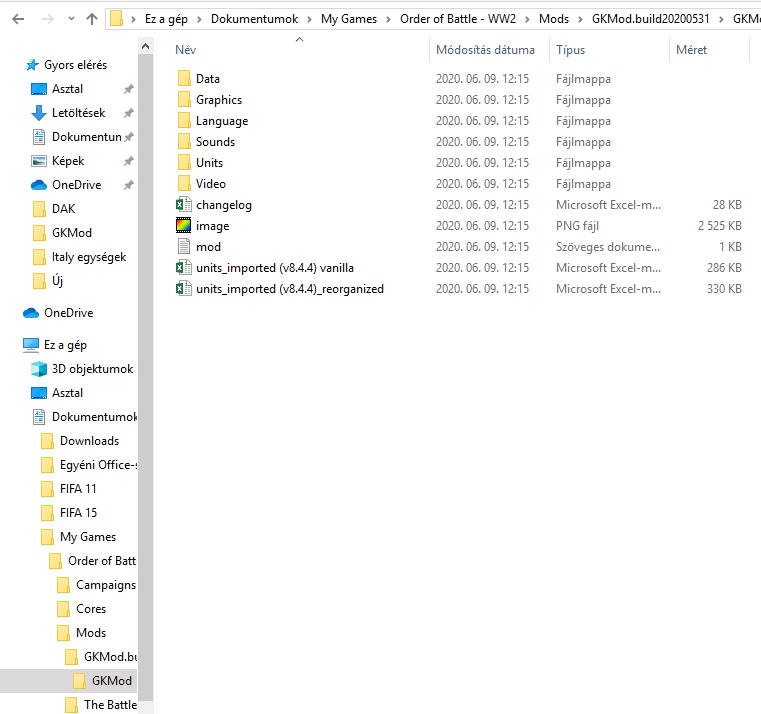This screenshot has height=714, width=761.
Task: Open the changelog Excel file
Action: tap(223, 205)
